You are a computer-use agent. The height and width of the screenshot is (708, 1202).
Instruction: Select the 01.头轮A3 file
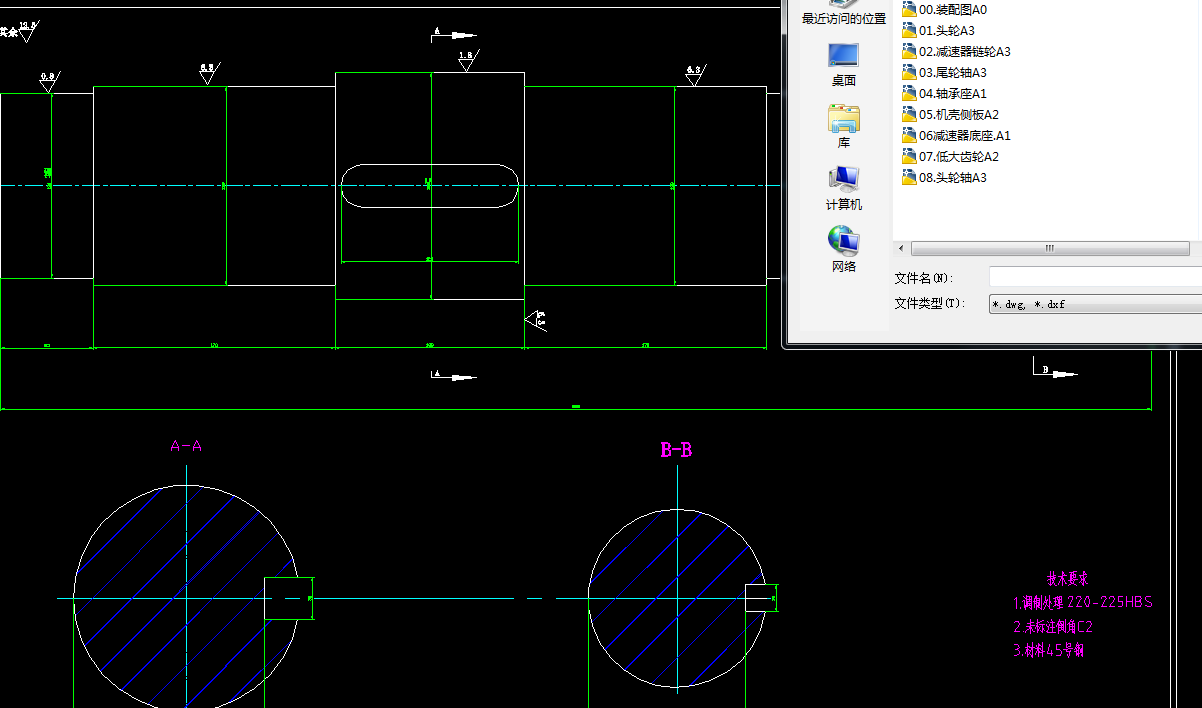pyautogui.click(x=938, y=30)
